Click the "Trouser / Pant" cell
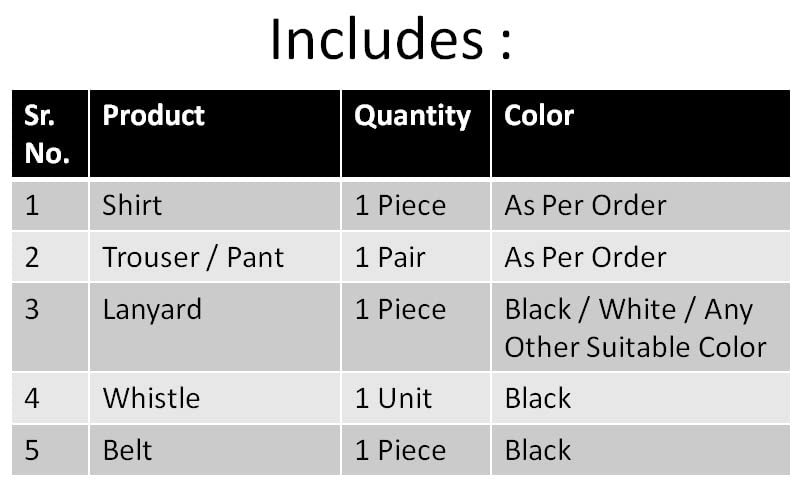This screenshot has width=805, height=493. 193,258
